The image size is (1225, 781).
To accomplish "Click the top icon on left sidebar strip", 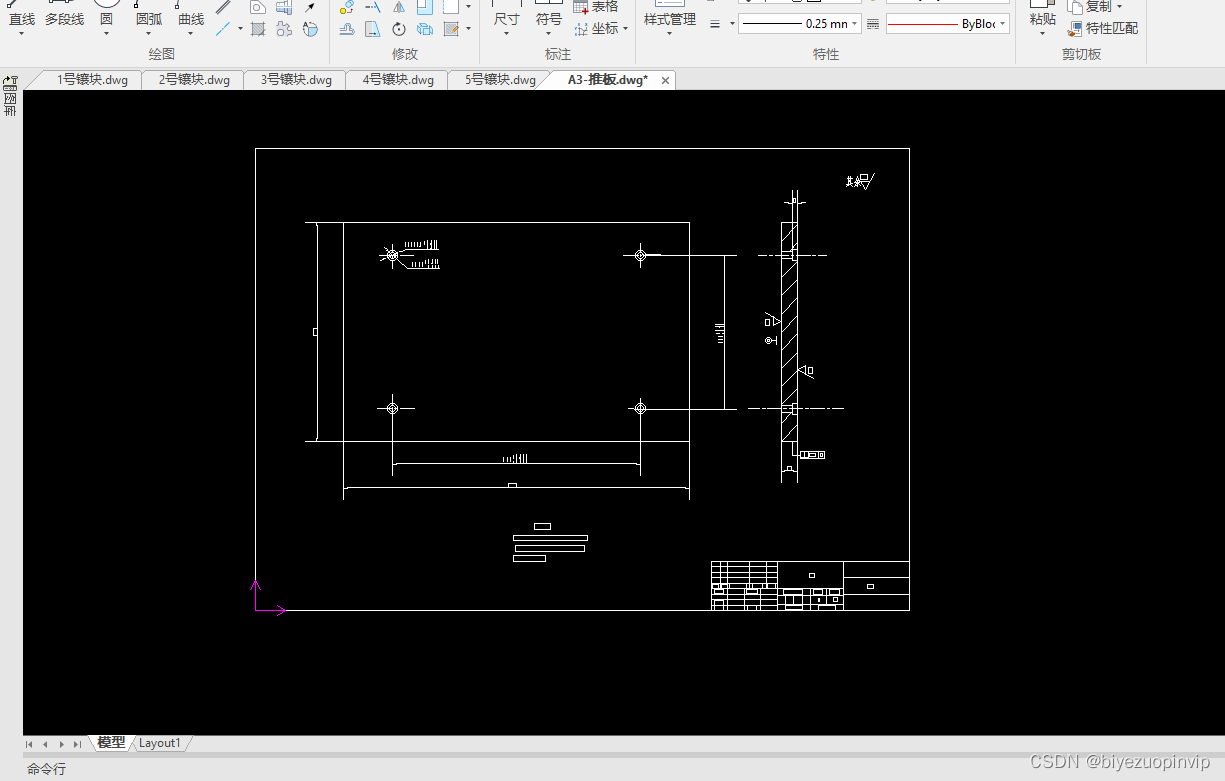I will 10,84.
